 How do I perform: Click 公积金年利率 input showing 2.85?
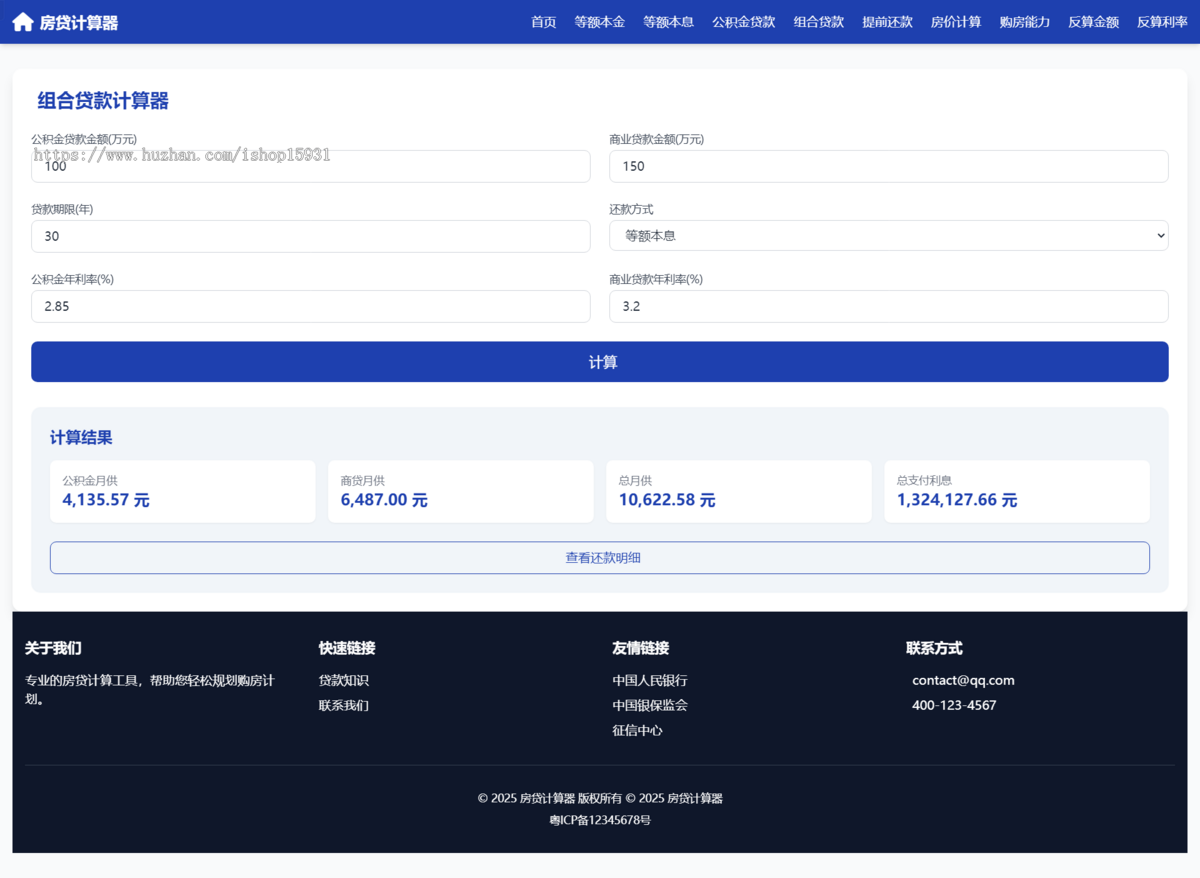click(311, 306)
